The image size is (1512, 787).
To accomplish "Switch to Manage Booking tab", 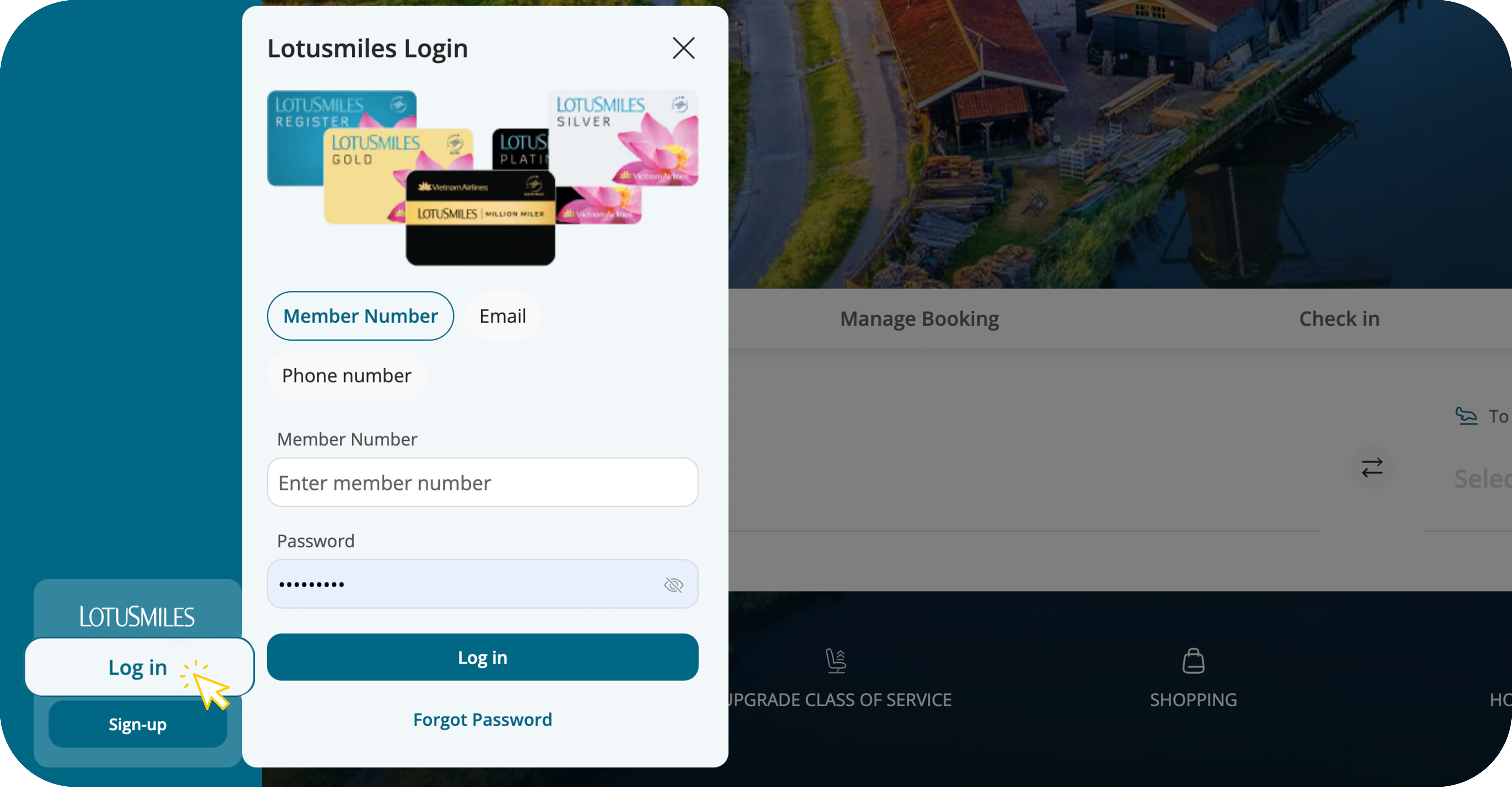I will 919,319.
